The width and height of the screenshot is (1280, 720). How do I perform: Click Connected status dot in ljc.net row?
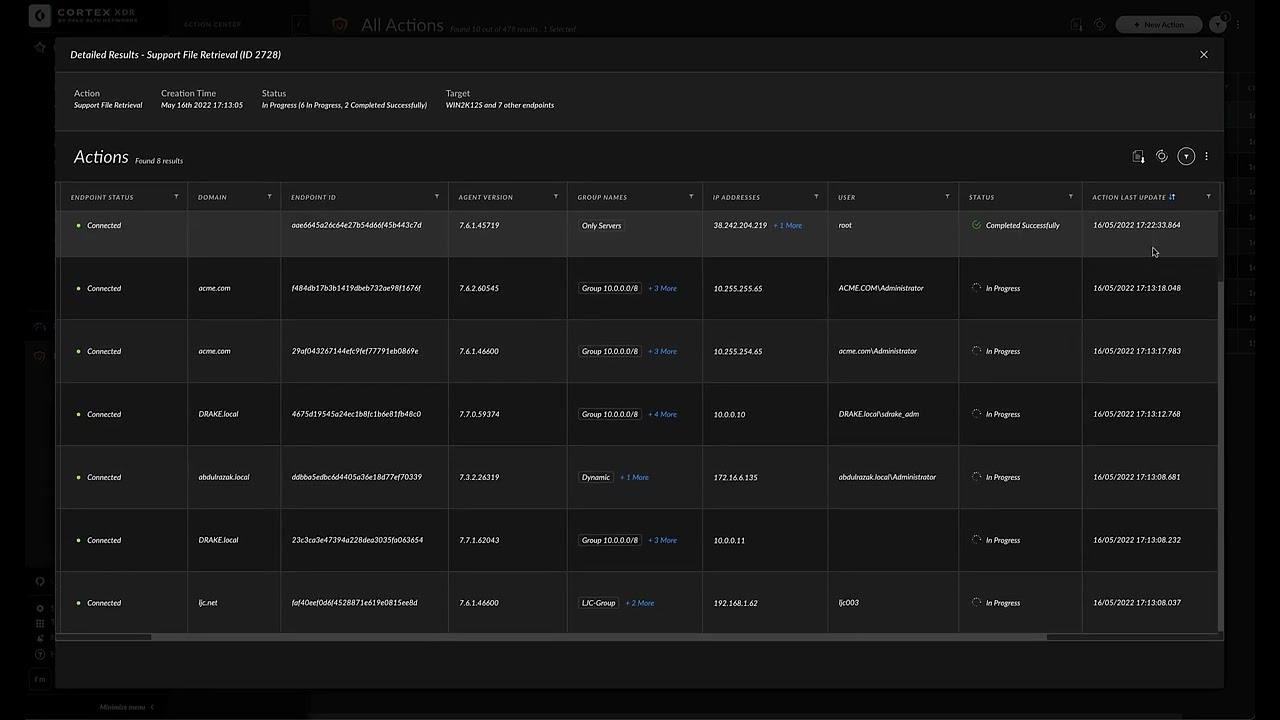79,603
